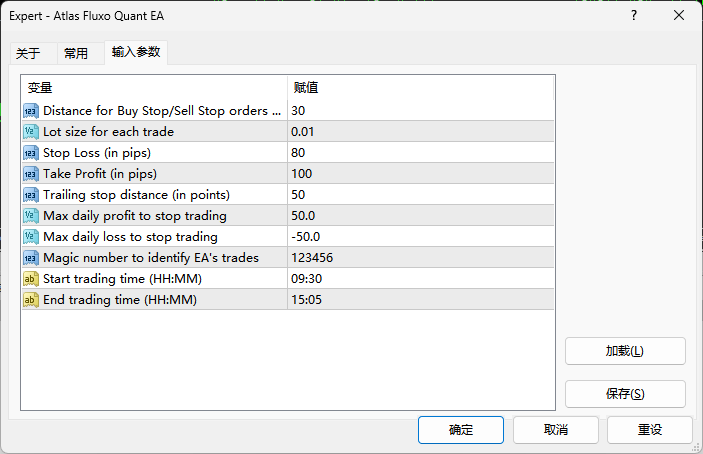The width and height of the screenshot is (703, 454).
Task: Click the string icon beside Start trading time
Action: (31, 279)
